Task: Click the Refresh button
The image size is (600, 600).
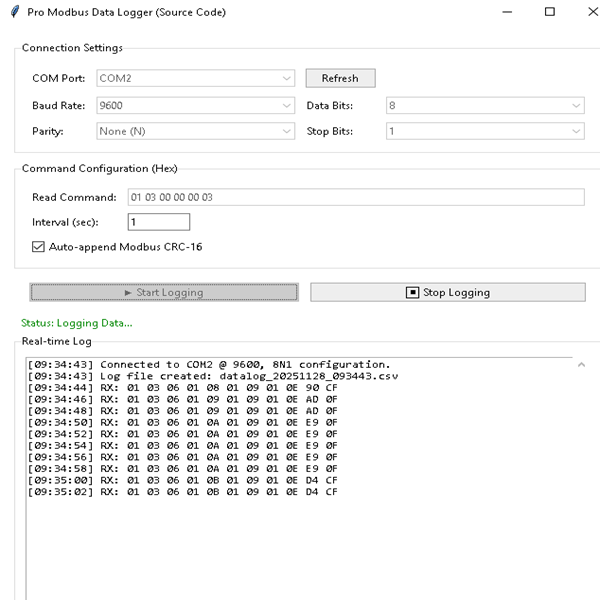Action: 340,78
